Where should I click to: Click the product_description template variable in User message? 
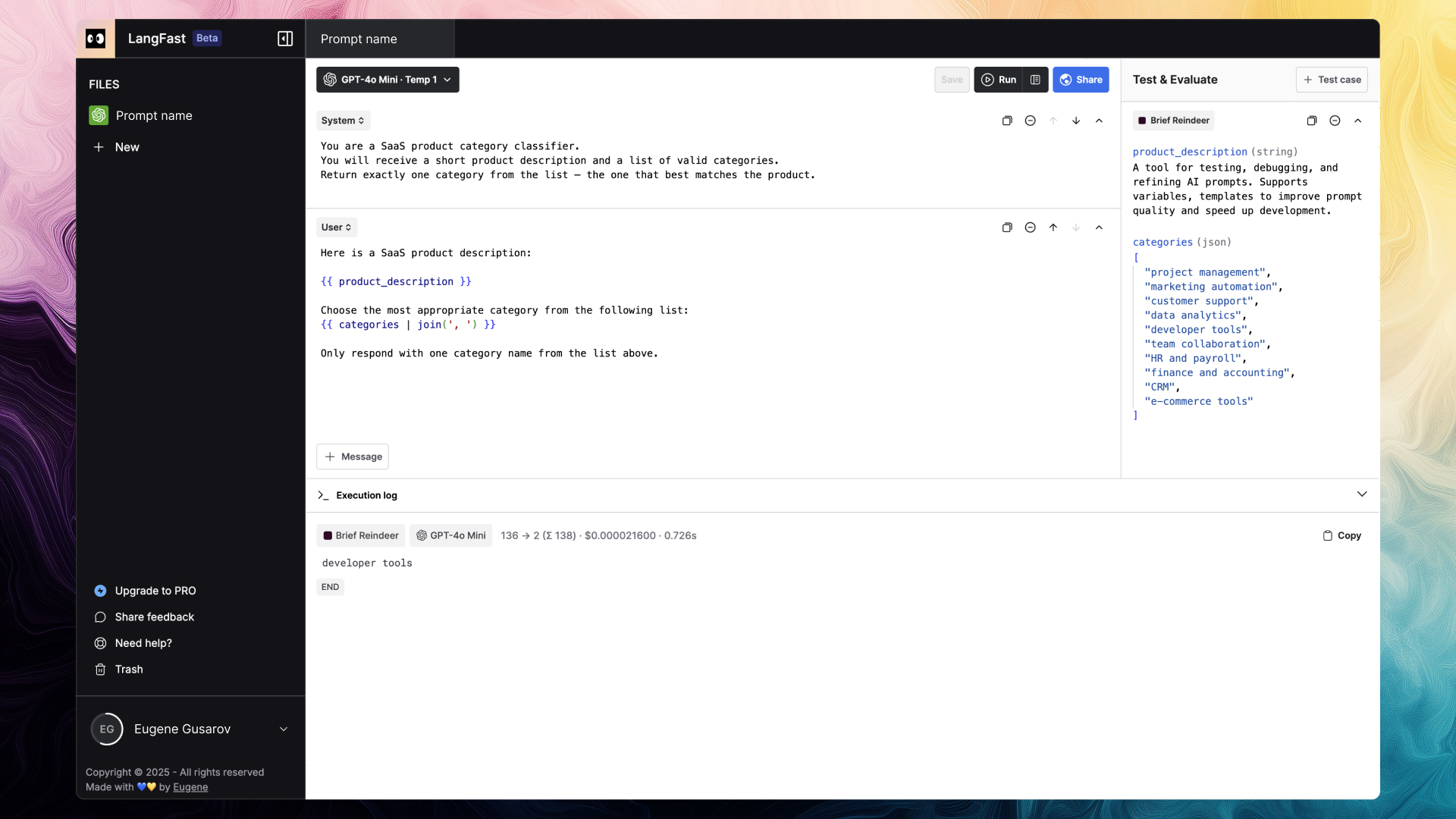tap(396, 281)
